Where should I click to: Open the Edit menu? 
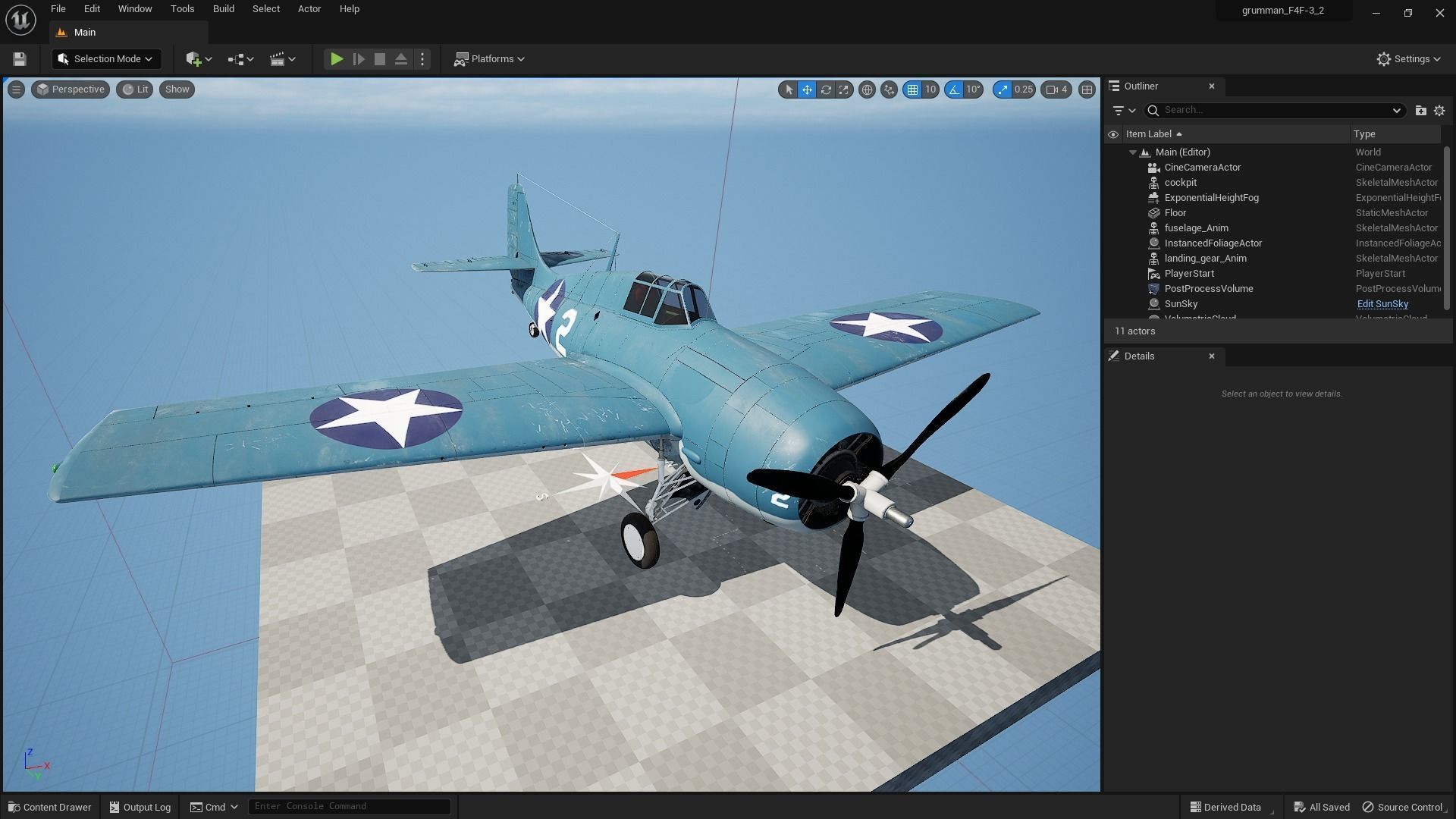pyautogui.click(x=92, y=9)
